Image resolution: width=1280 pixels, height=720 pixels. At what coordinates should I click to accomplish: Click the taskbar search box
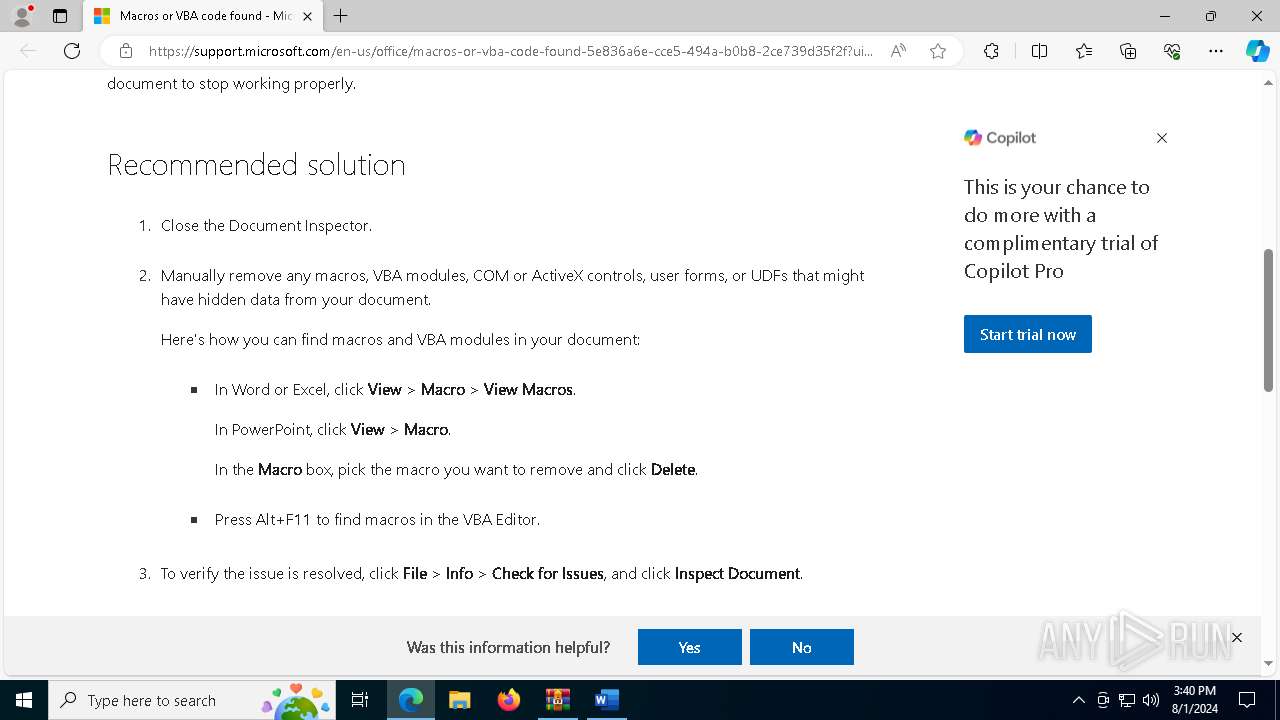click(x=192, y=700)
